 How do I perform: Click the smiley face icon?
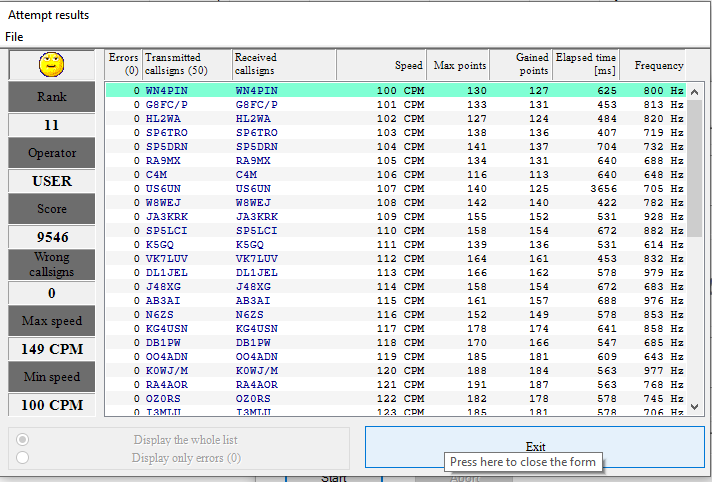coord(51,66)
